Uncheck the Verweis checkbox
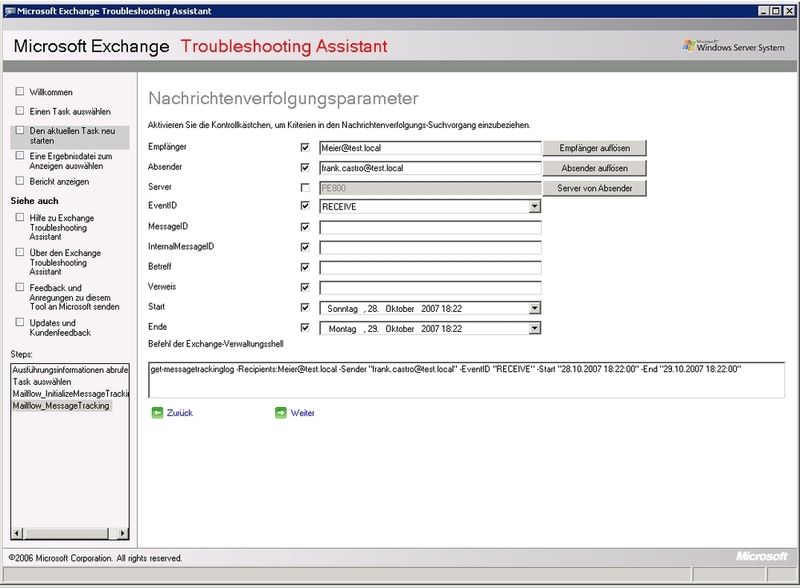800x588 pixels. pyautogui.click(x=305, y=287)
